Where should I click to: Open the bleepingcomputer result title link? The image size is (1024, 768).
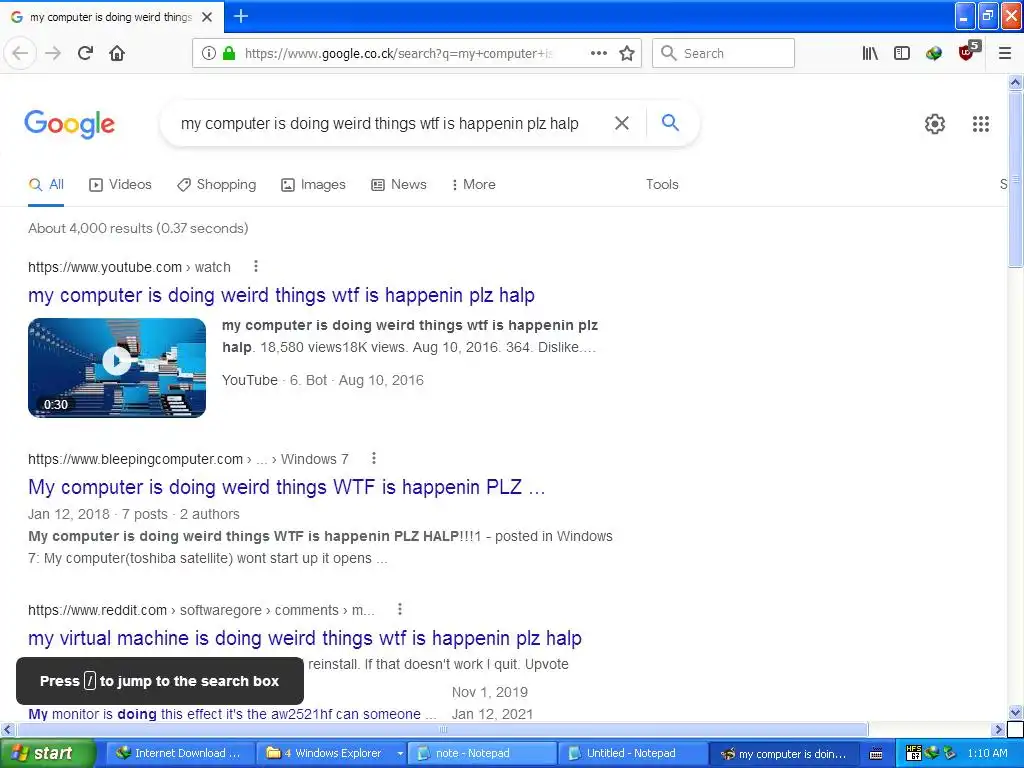[x=287, y=487]
